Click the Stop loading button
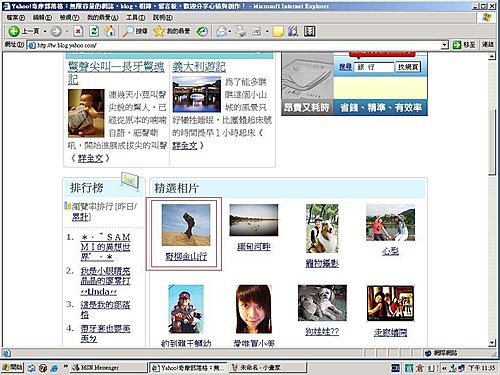 pos(78,31)
